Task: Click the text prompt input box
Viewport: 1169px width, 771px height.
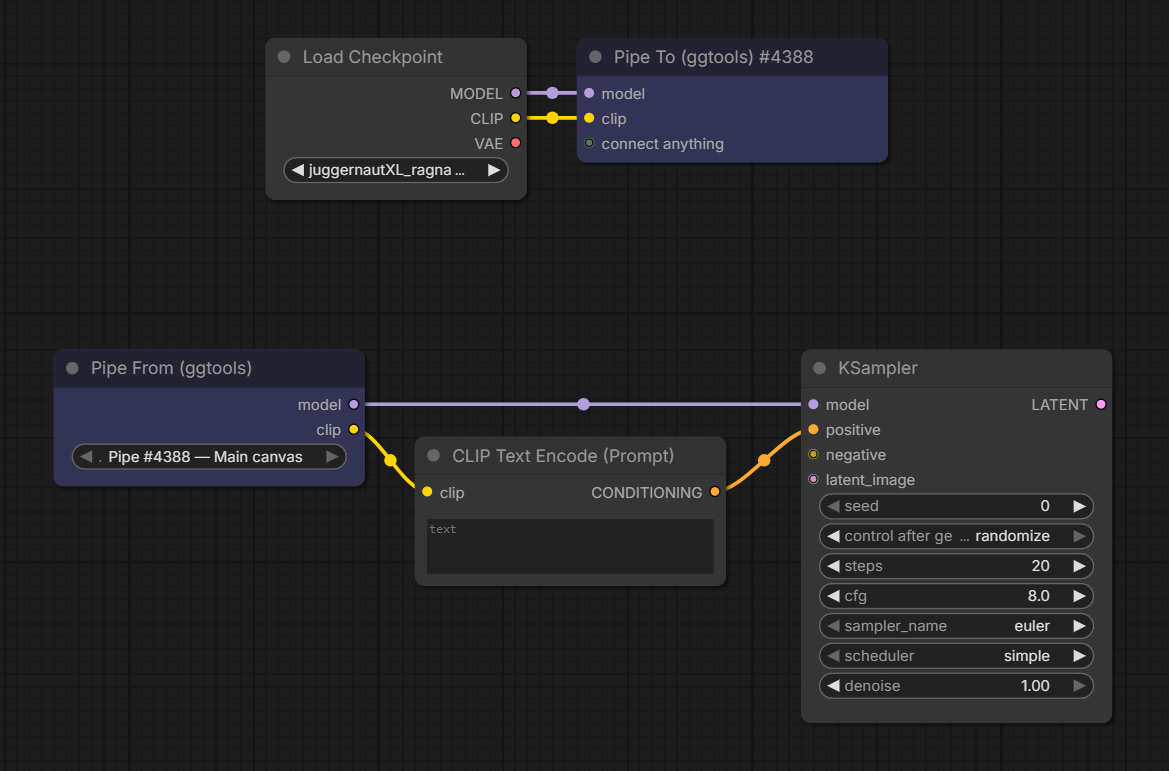Action: click(x=570, y=547)
